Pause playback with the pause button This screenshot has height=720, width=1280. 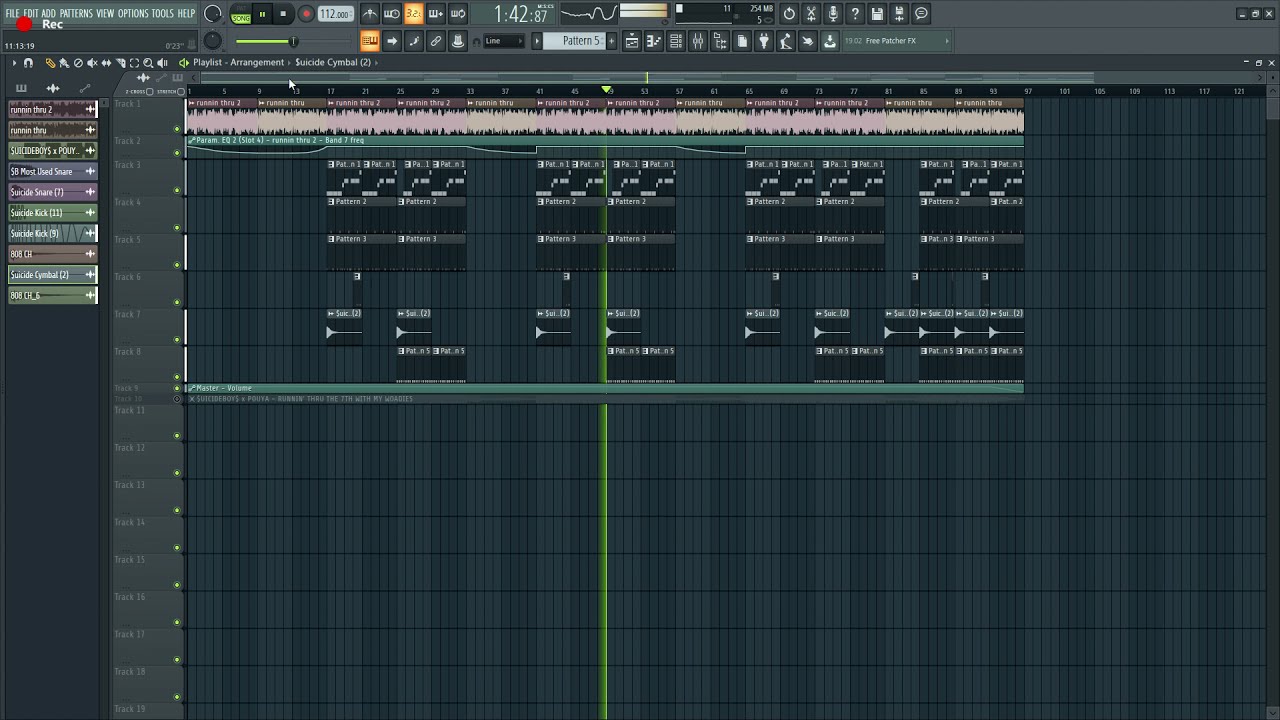262,14
